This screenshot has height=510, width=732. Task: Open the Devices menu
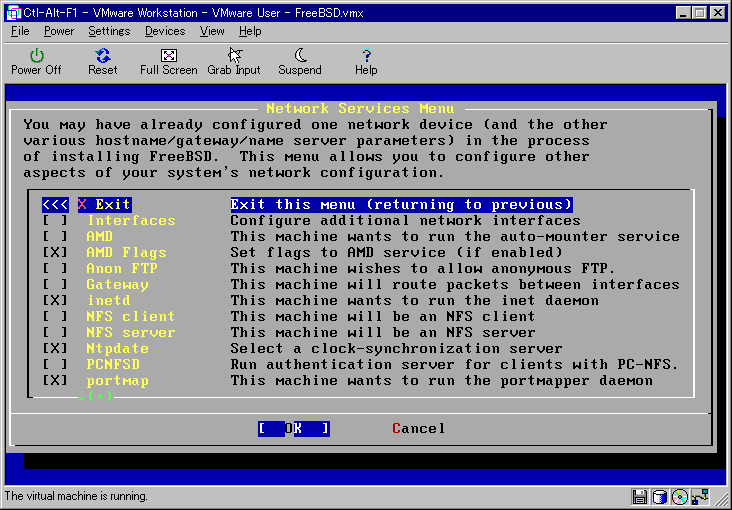pyautogui.click(x=165, y=31)
